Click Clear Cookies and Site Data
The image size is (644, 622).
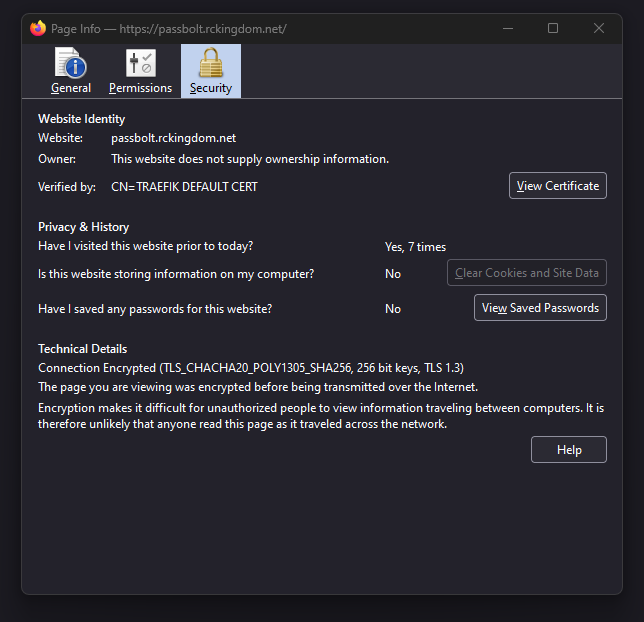coord(527,273)
